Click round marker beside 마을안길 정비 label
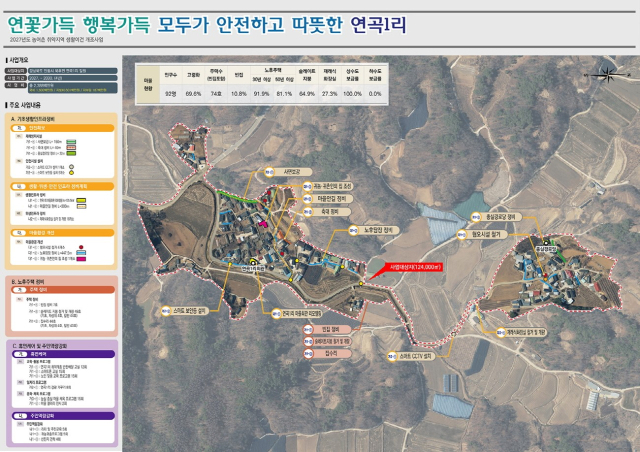 [x=307, y=199]
